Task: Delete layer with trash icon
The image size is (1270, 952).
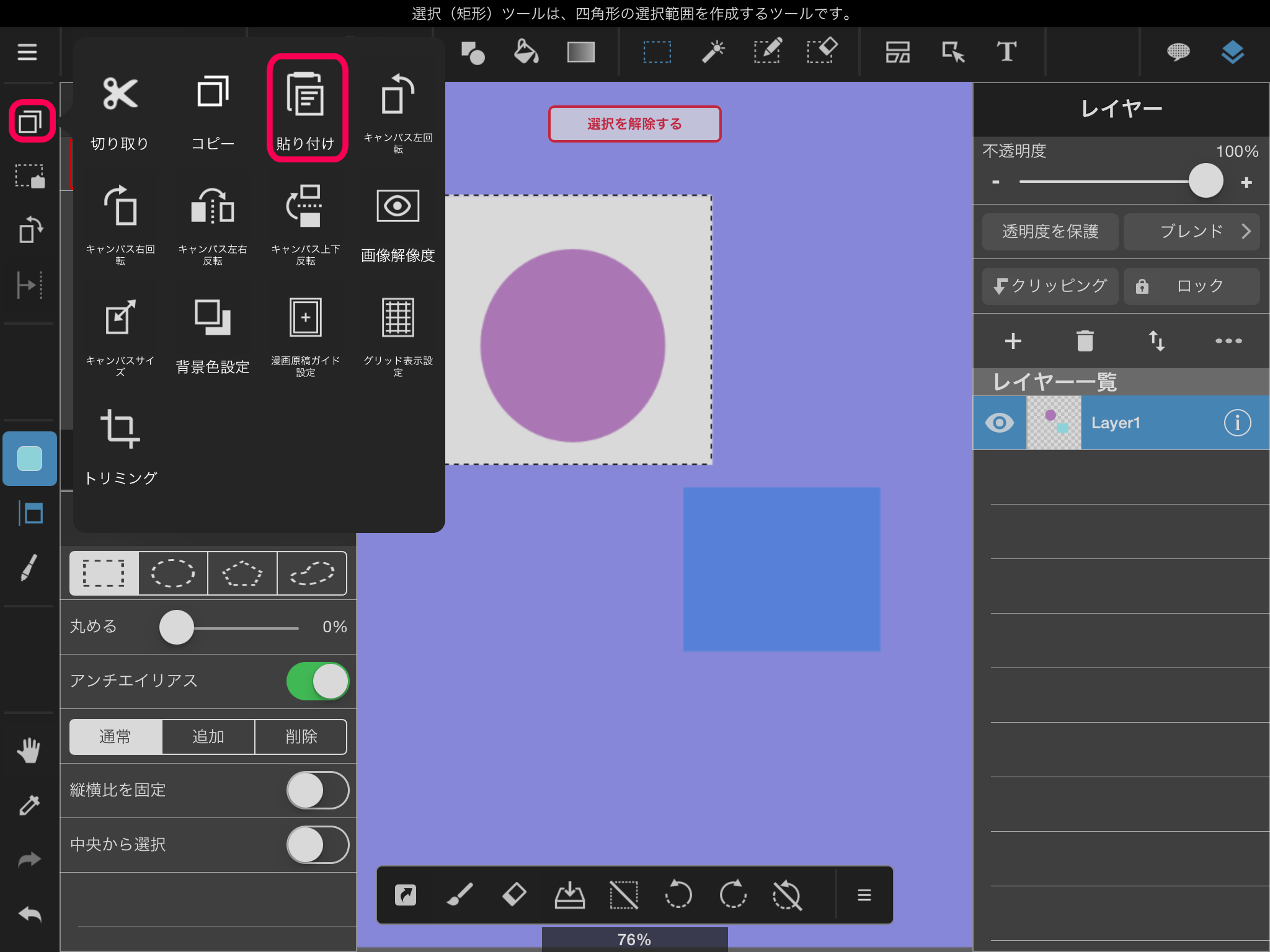Action: 1085,341
